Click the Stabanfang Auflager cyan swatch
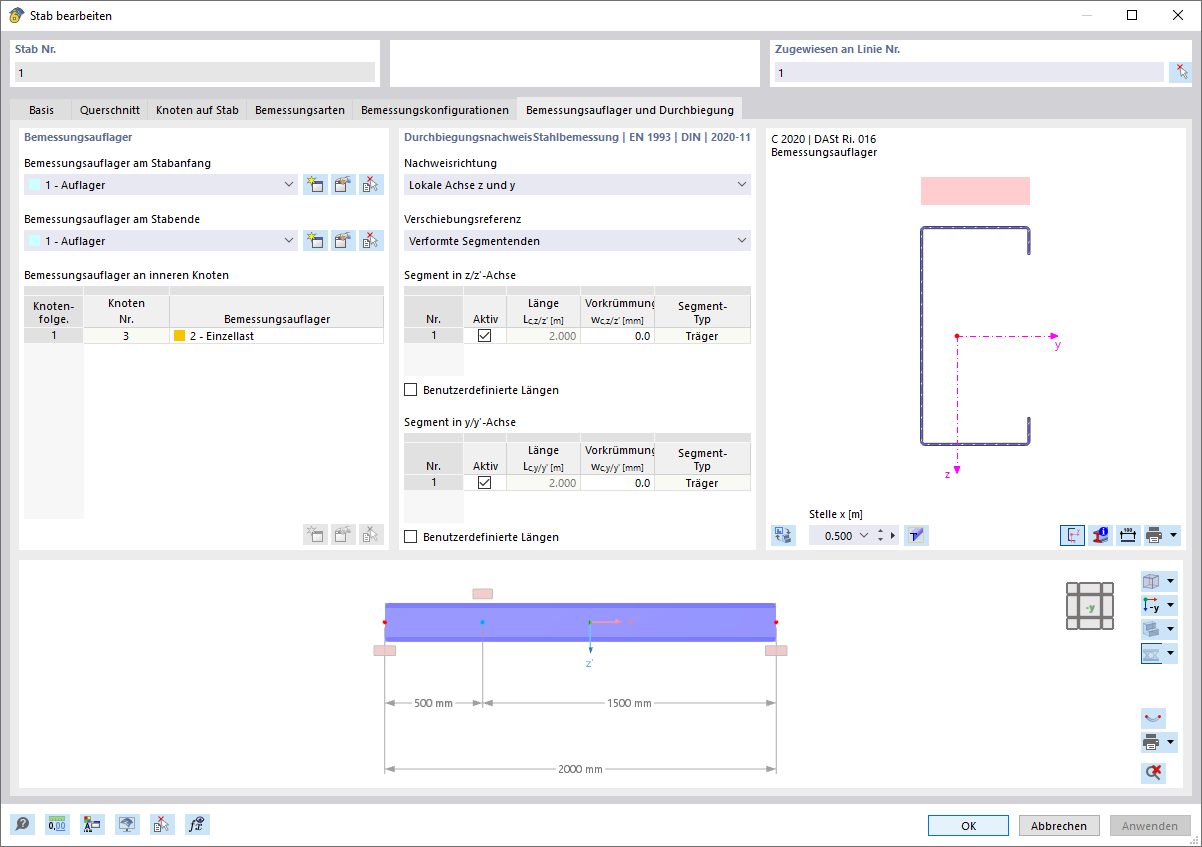This screenshot has width=1202, height=847. (x=36, y=185)
